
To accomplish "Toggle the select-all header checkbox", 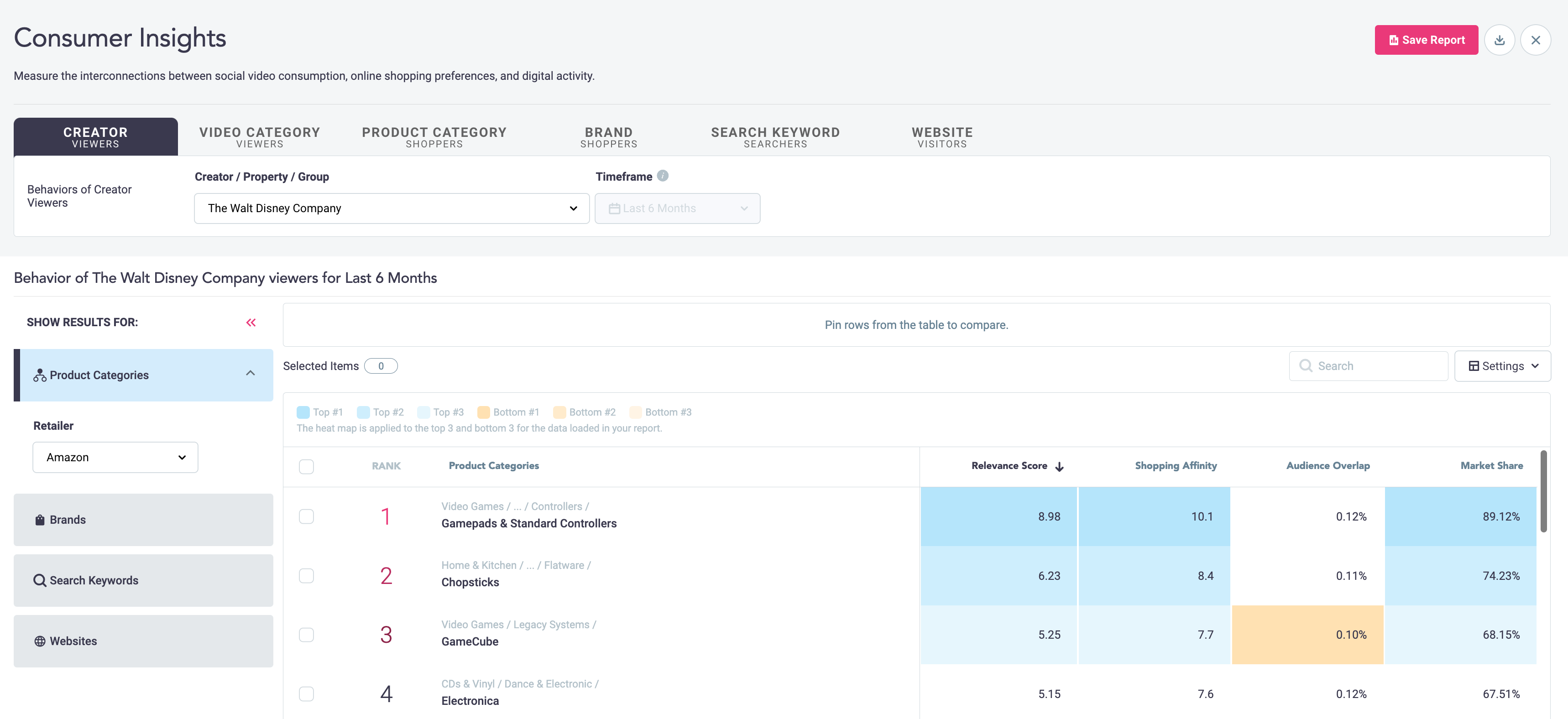I will coord(306,467).
